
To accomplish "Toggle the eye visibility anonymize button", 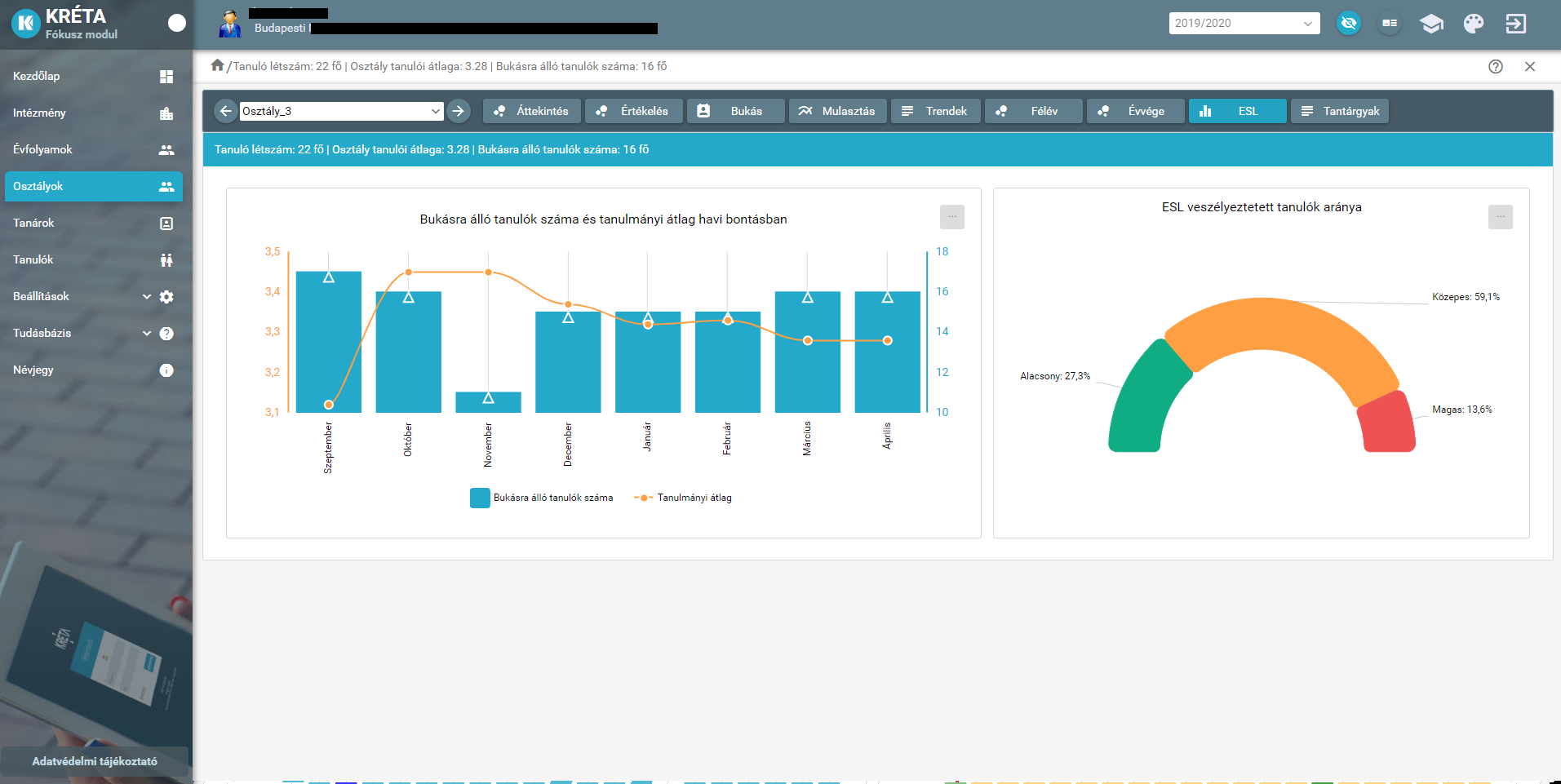I will pos(1349,23).
